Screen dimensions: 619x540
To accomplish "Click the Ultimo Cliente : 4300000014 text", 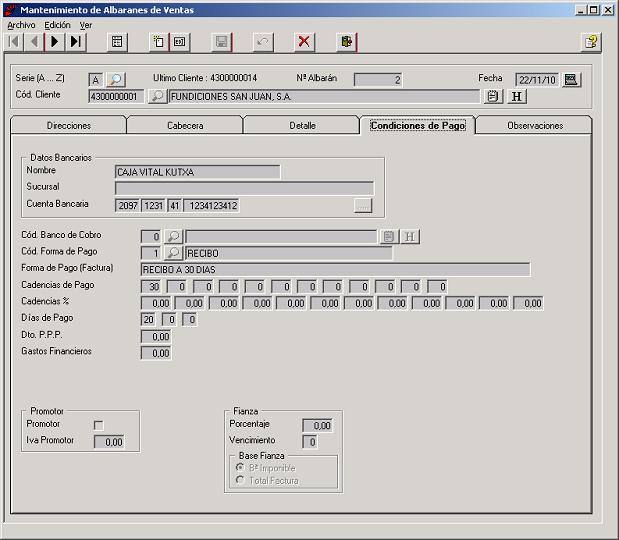I will 205,78.
